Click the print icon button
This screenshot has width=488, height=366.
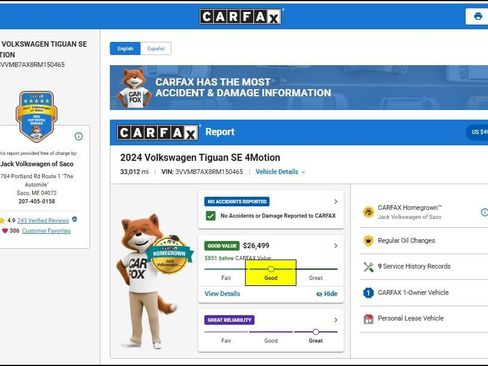pos(478,16)
